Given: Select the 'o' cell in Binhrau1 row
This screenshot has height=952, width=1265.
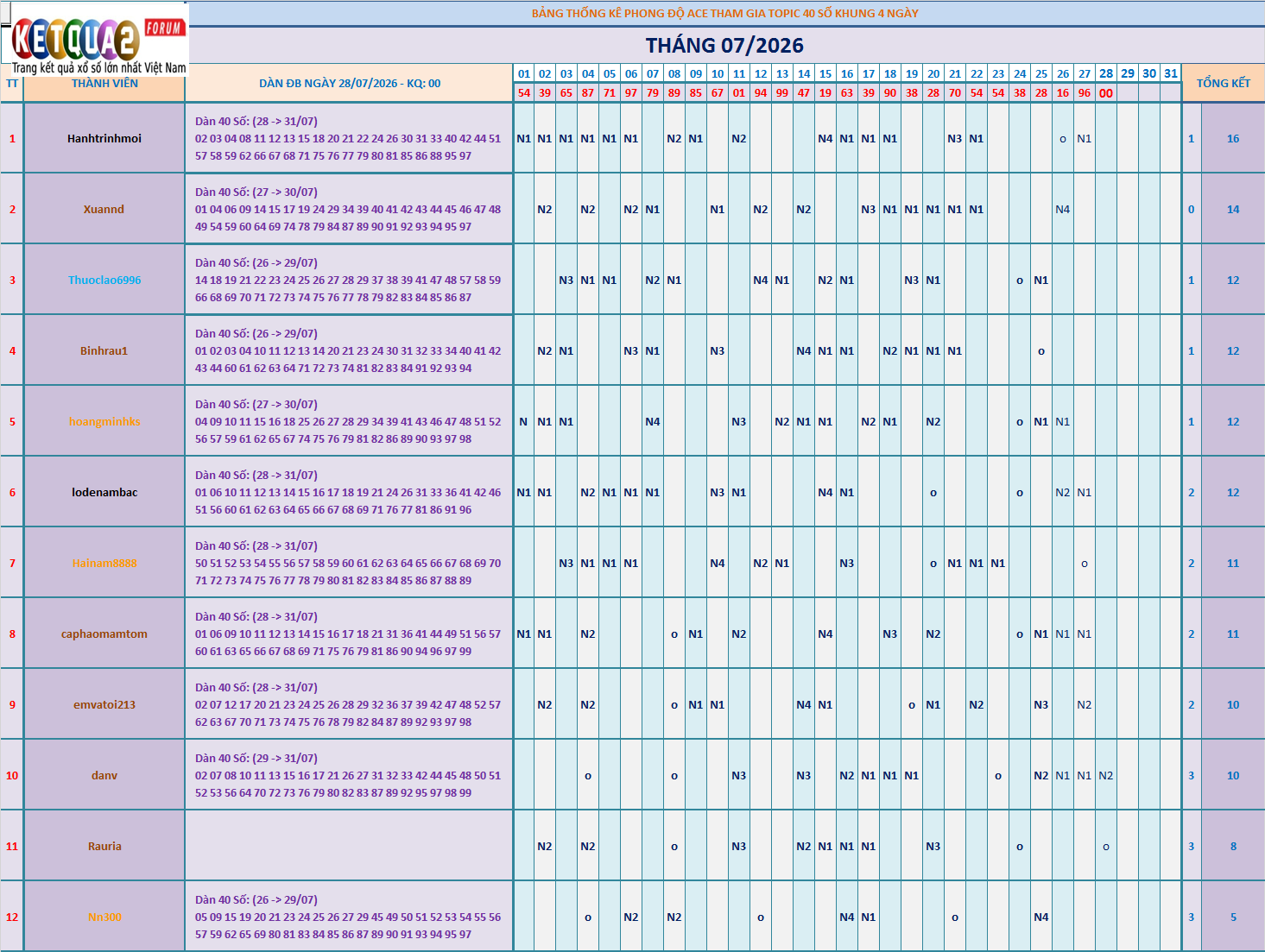Looking at the screenshot, I should [1041, 351].
